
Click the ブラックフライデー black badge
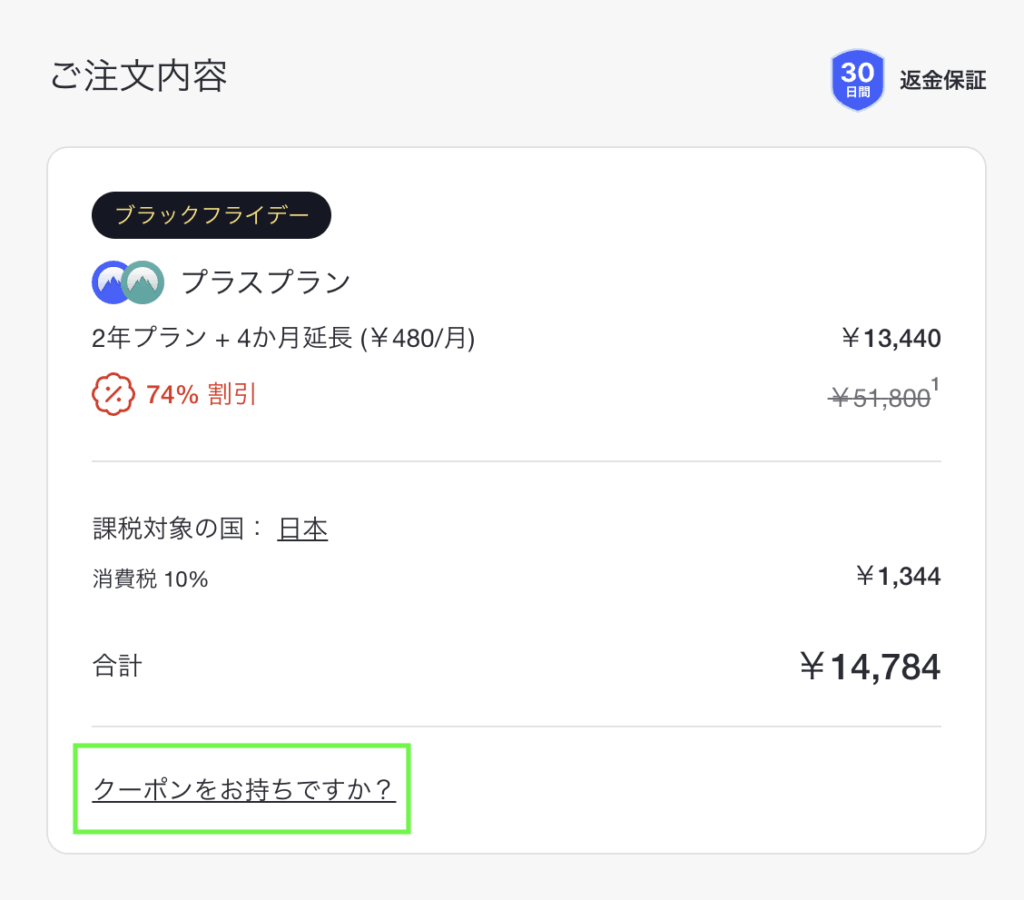[211, 215]
